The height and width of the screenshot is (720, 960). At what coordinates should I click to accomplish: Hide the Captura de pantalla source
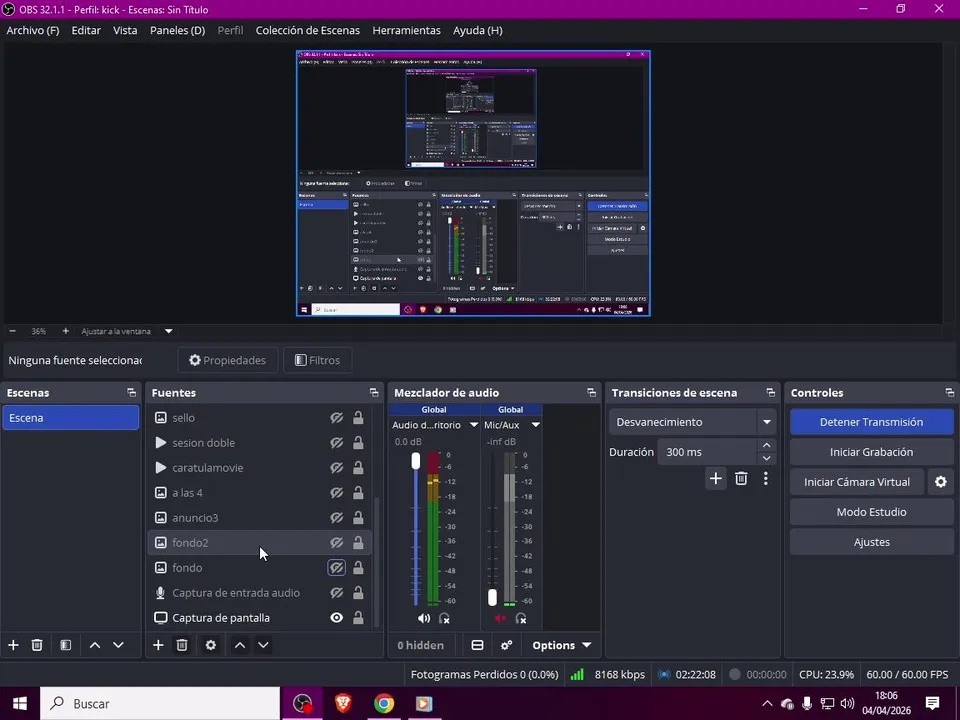pos(337,618)
